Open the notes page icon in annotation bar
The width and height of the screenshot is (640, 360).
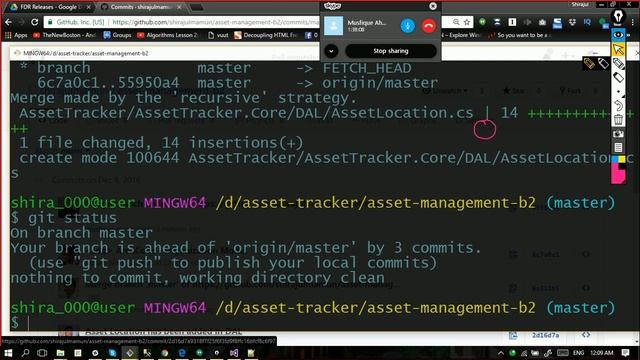(x=618, y=147)
